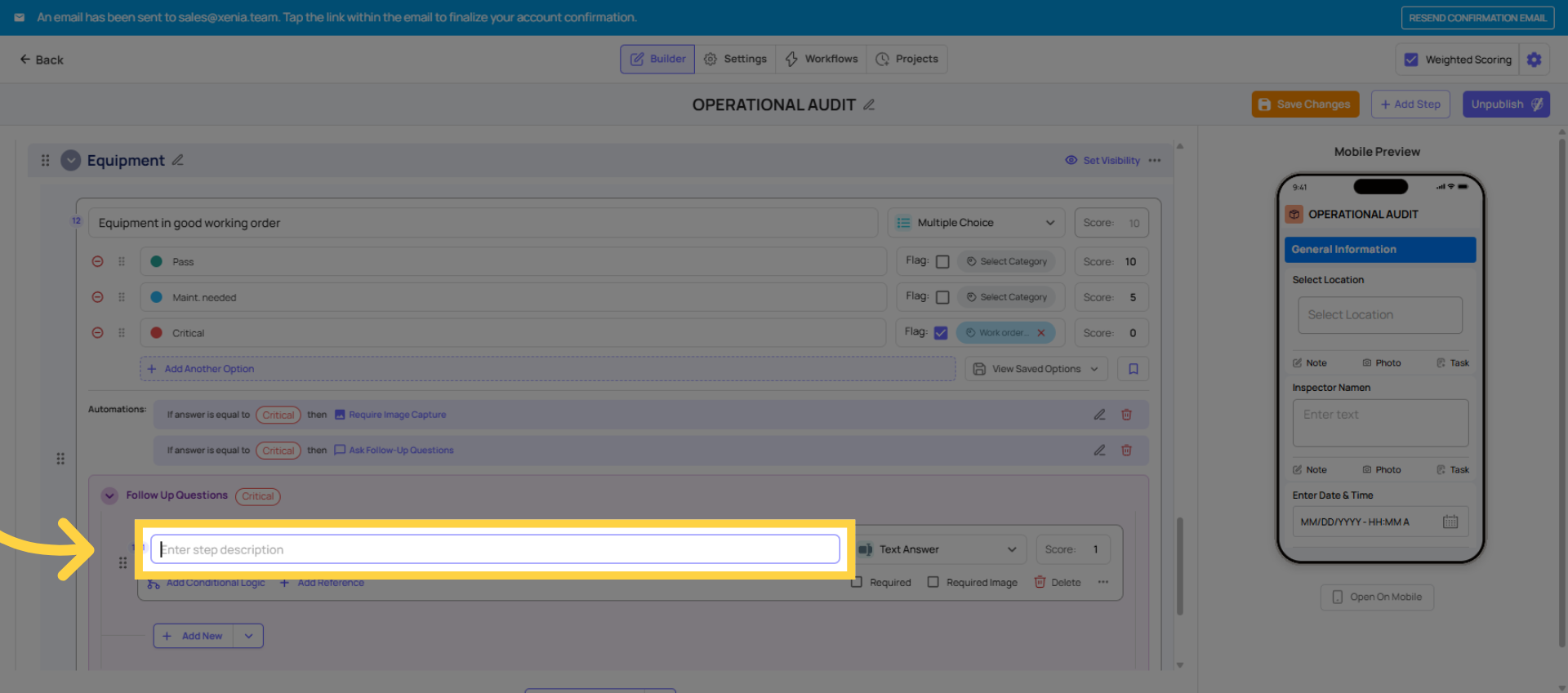The image size is (1568, 693).
Task: Open the Settings tab
Action: tap(735, 59)
